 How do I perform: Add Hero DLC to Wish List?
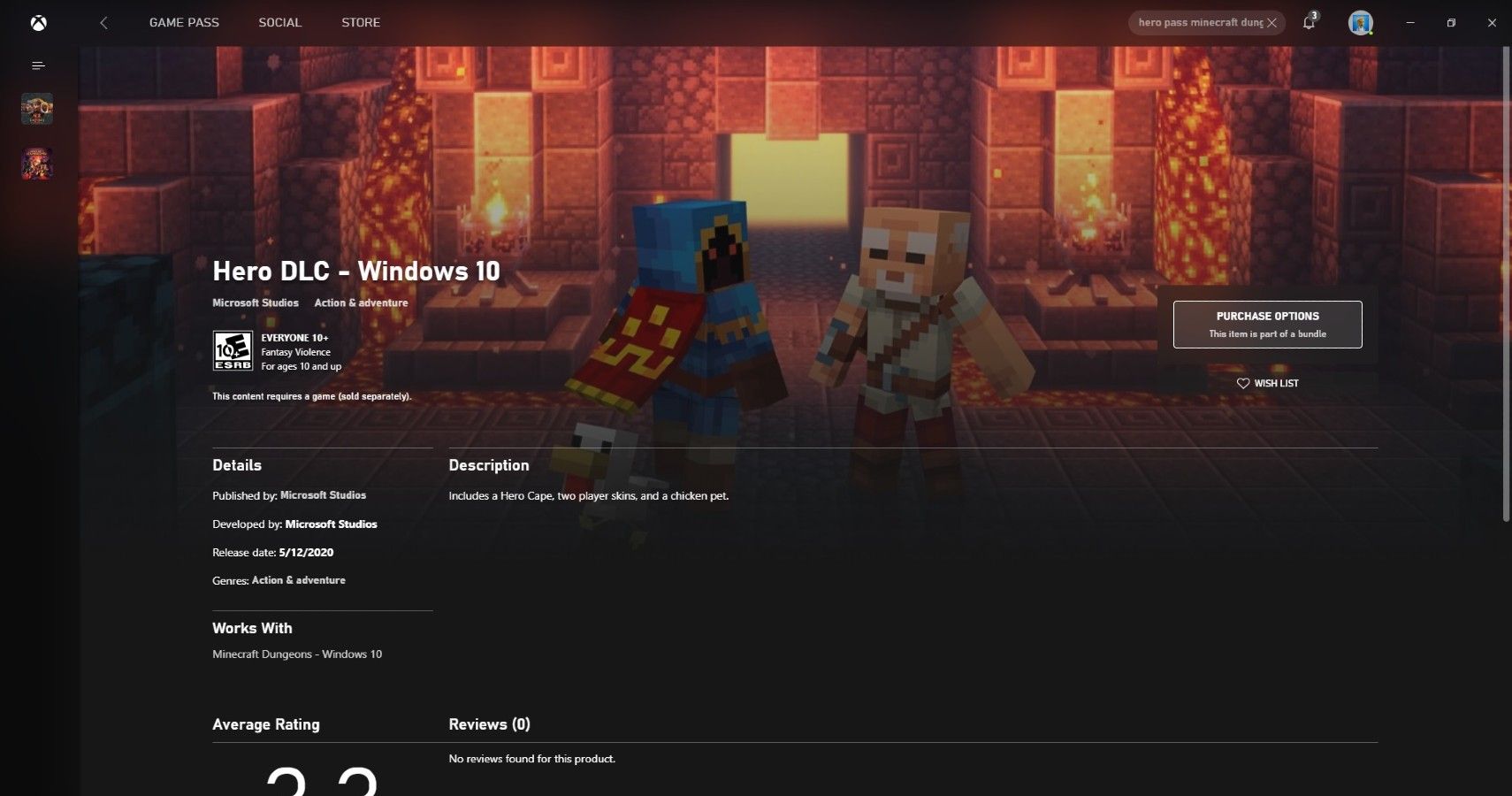(x=1267, y=383)
